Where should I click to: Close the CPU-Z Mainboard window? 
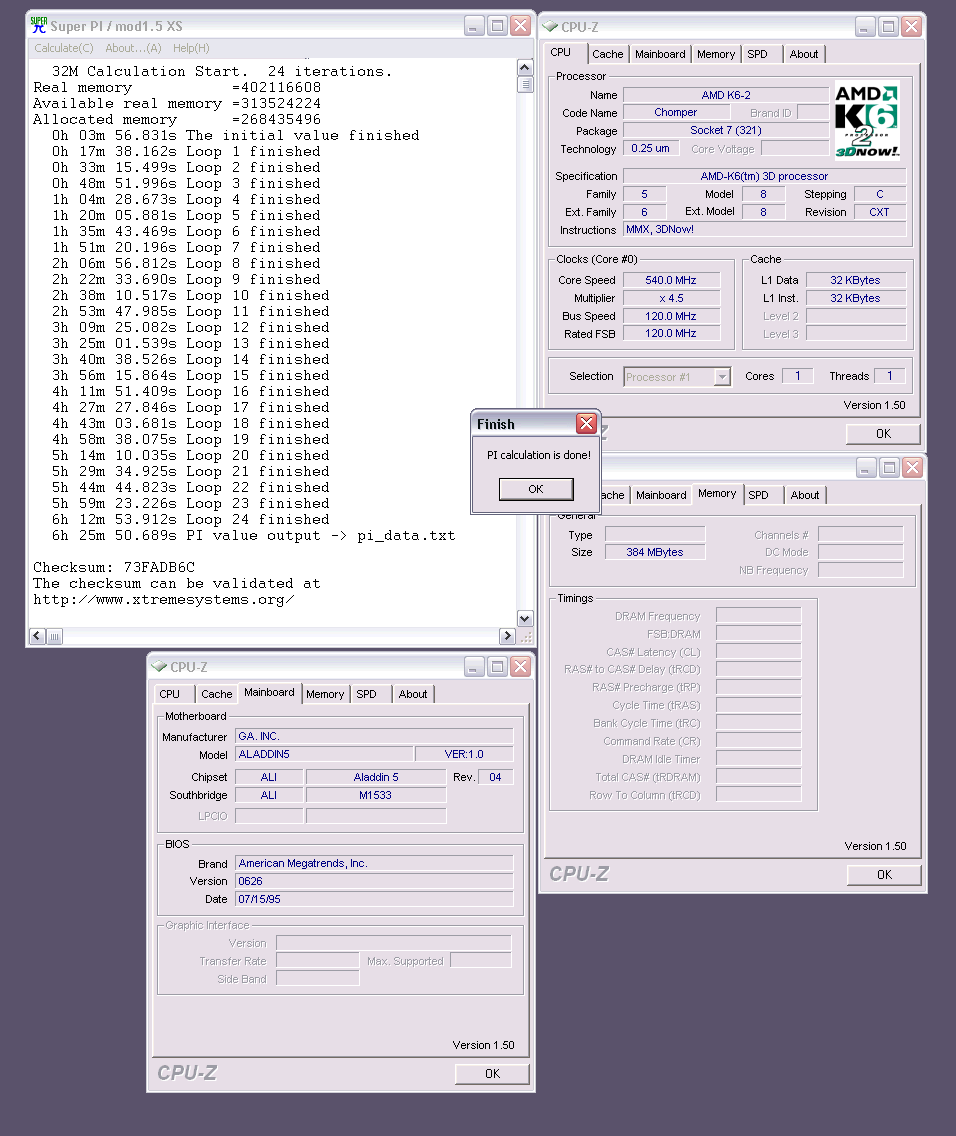(x=521, y=667)
